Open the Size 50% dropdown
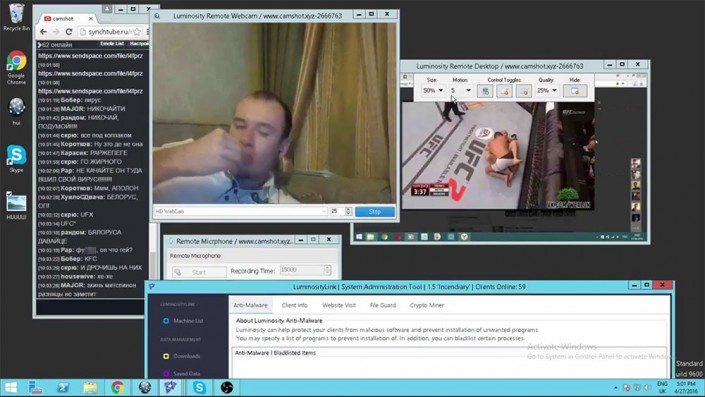 (433, 90)
